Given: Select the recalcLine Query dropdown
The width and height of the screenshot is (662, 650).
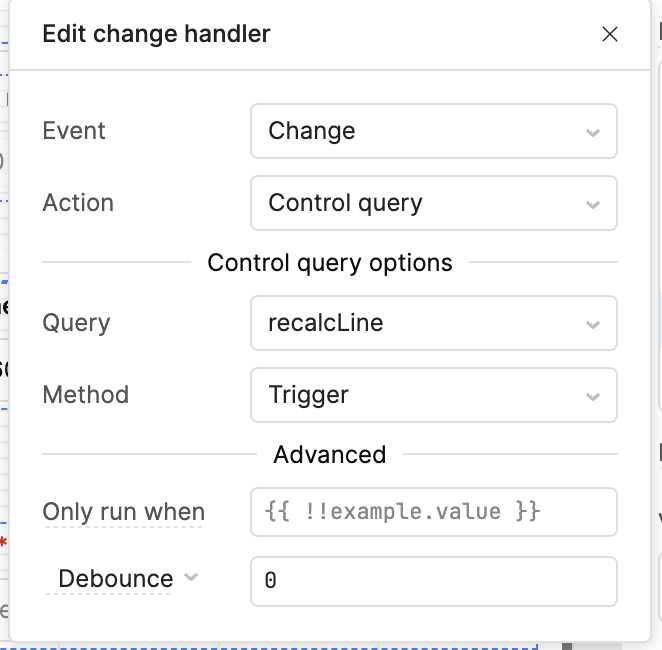Looking at the screenshot, I should (420, 324).
